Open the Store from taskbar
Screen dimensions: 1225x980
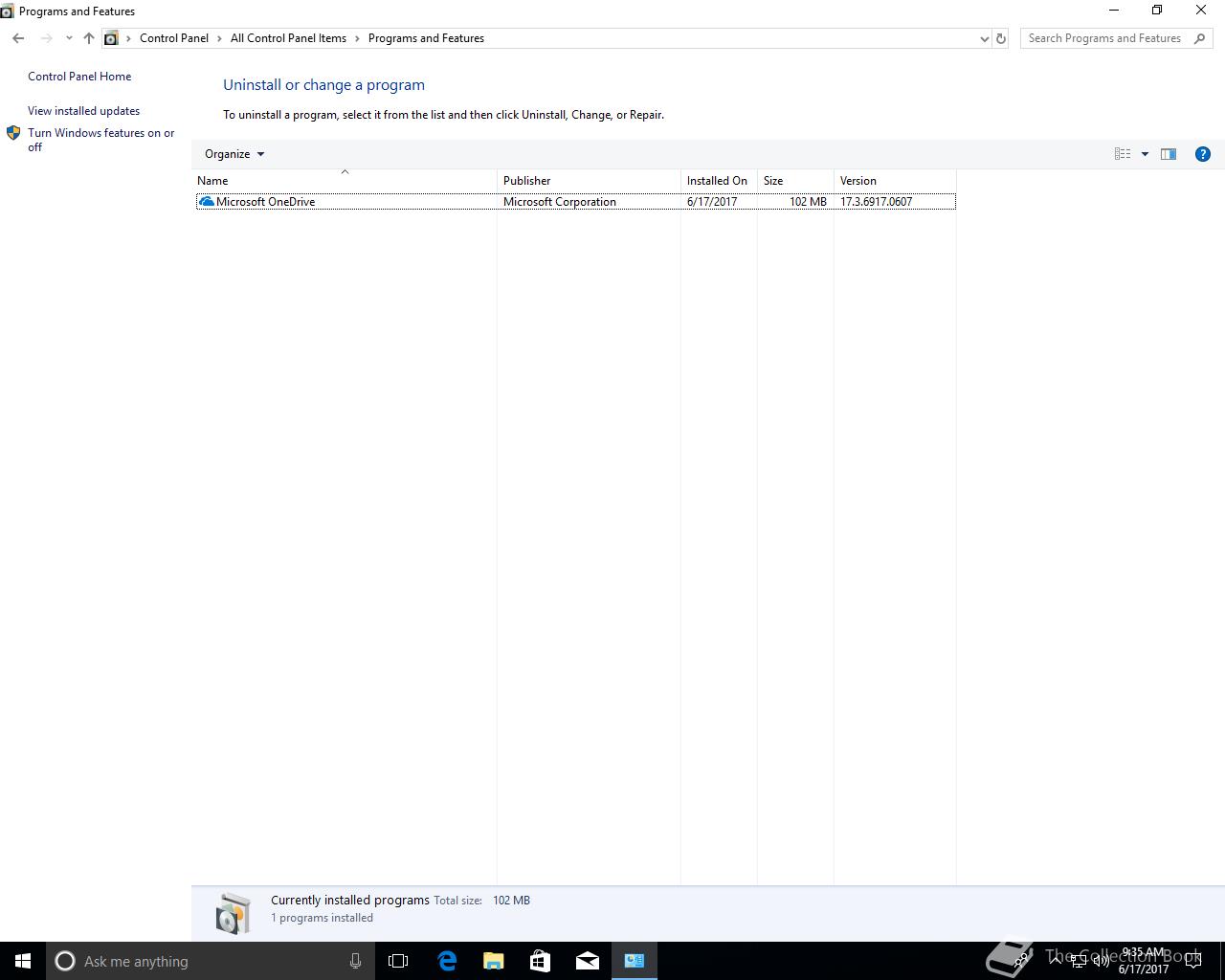coord(541,961)
